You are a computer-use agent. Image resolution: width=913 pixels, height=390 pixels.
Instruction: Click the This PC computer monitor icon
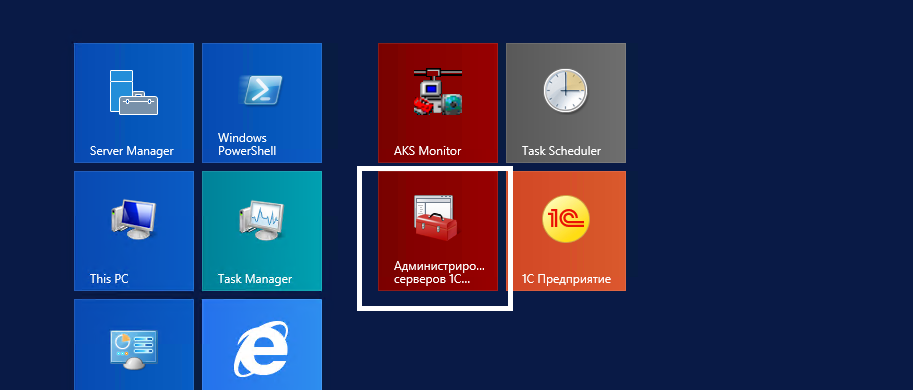coord(134,219)
